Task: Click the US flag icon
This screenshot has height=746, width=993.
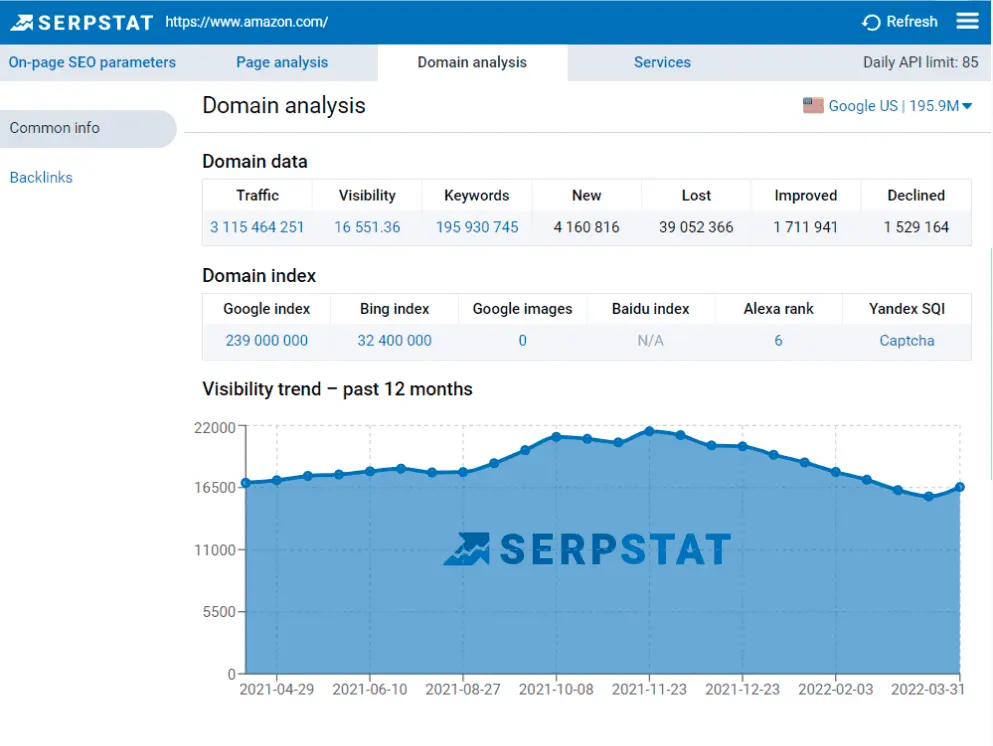Action: (x=813, y=106)
